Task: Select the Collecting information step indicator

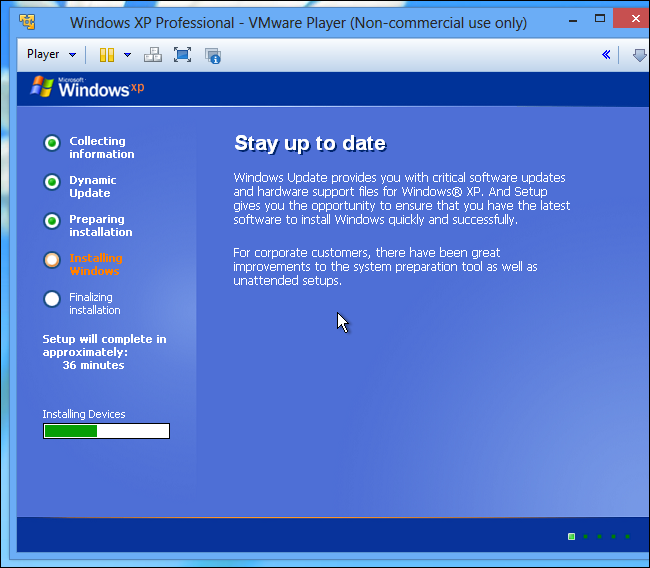Action: click(x=52, y=143)
